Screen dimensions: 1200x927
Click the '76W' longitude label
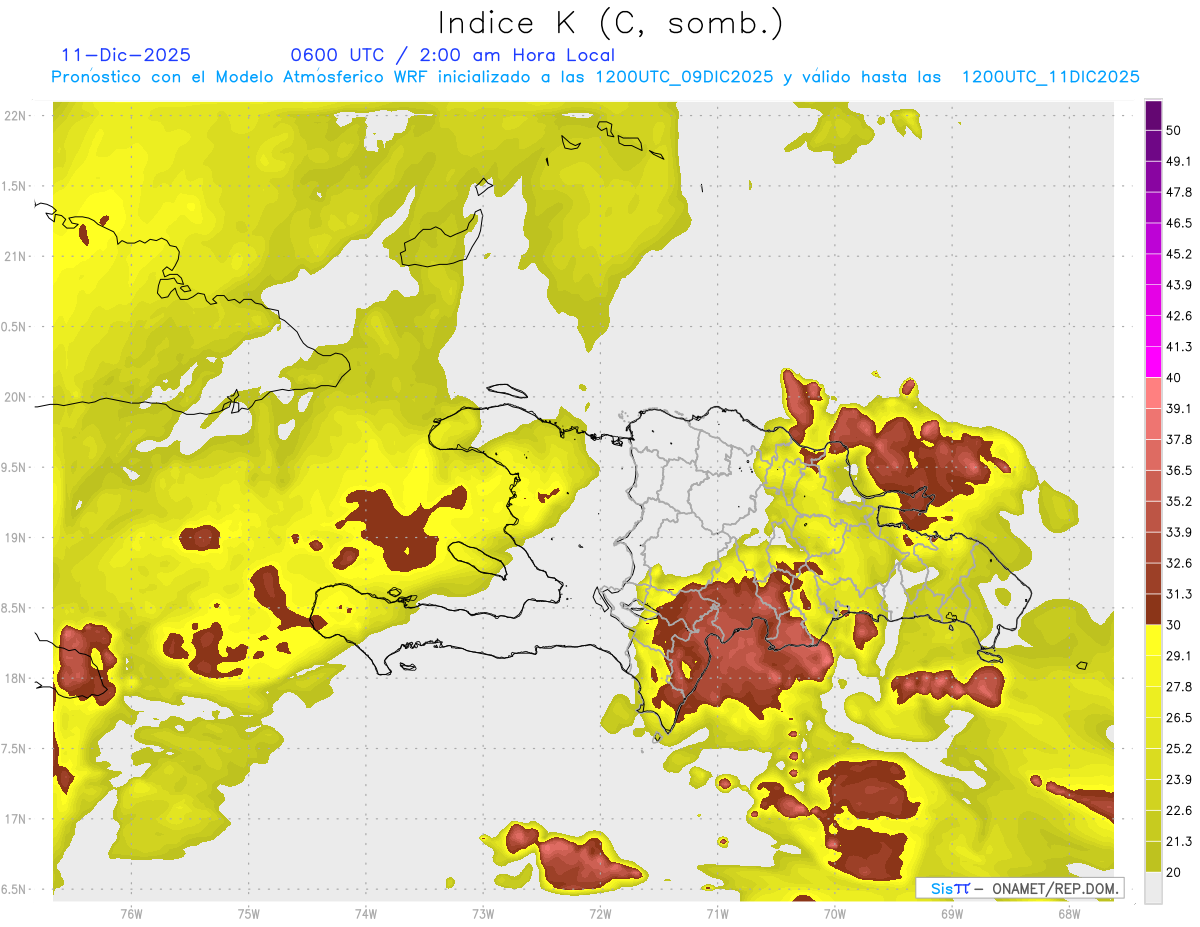point(131,914)
